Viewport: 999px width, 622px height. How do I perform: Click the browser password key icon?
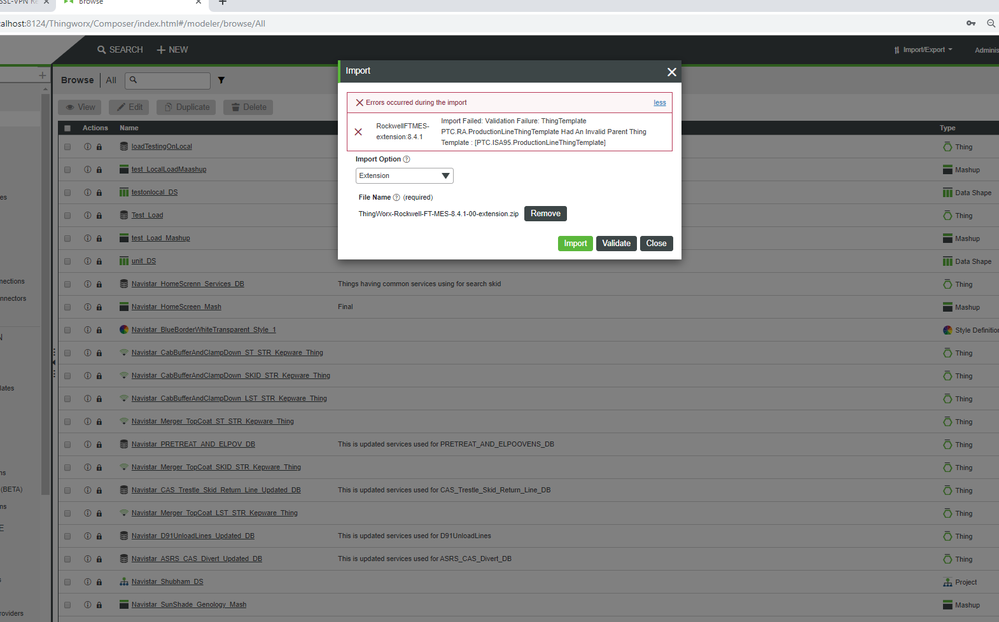[970, 24]
